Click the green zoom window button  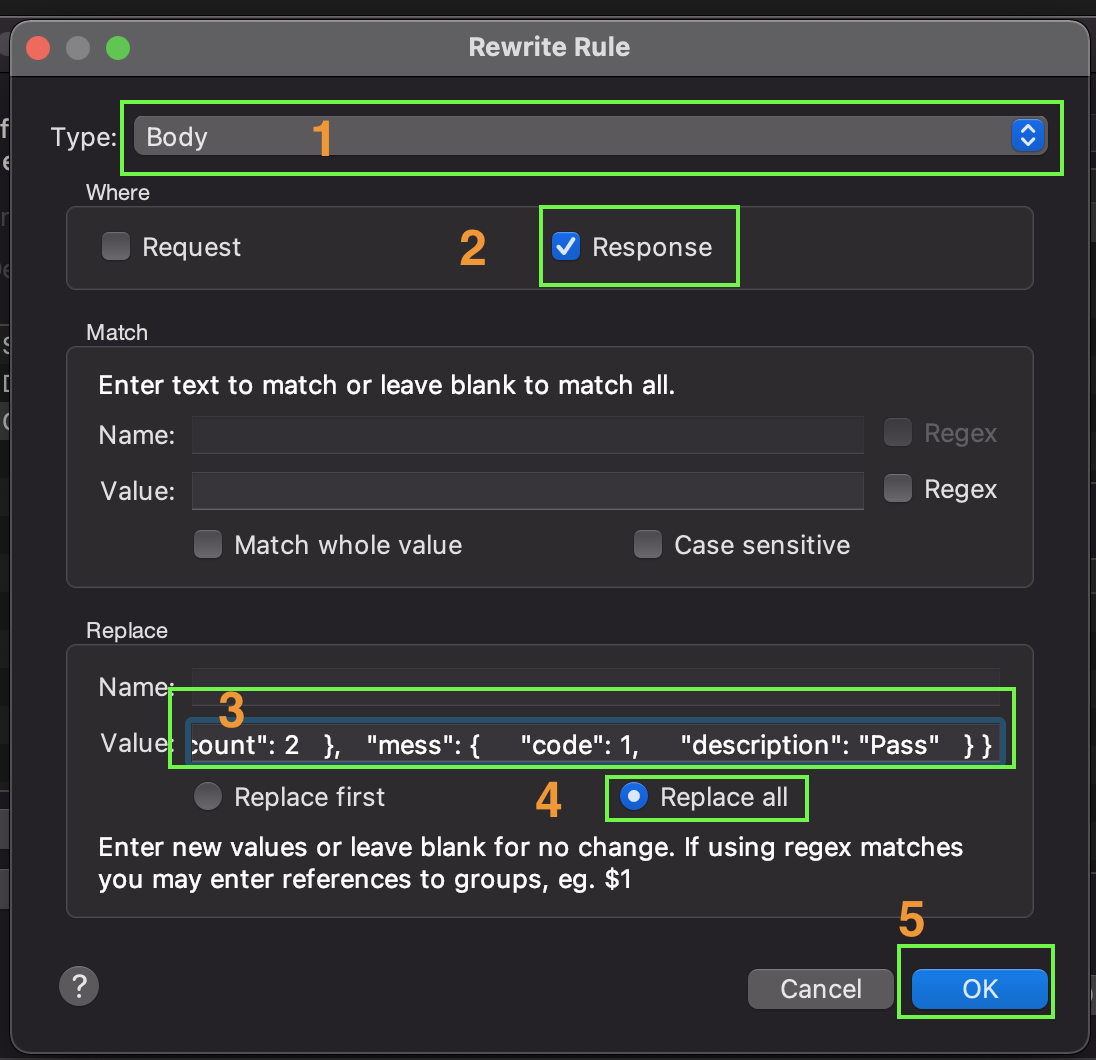(x=117, y=48)
